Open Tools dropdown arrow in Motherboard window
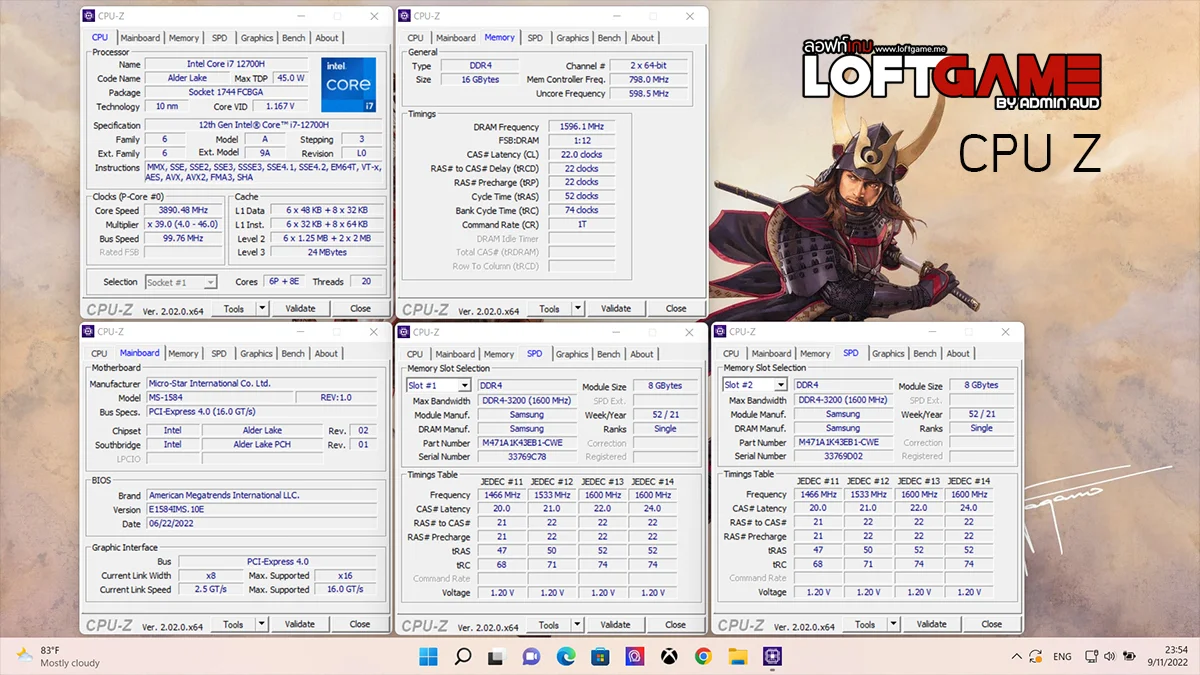 point(263,624)
